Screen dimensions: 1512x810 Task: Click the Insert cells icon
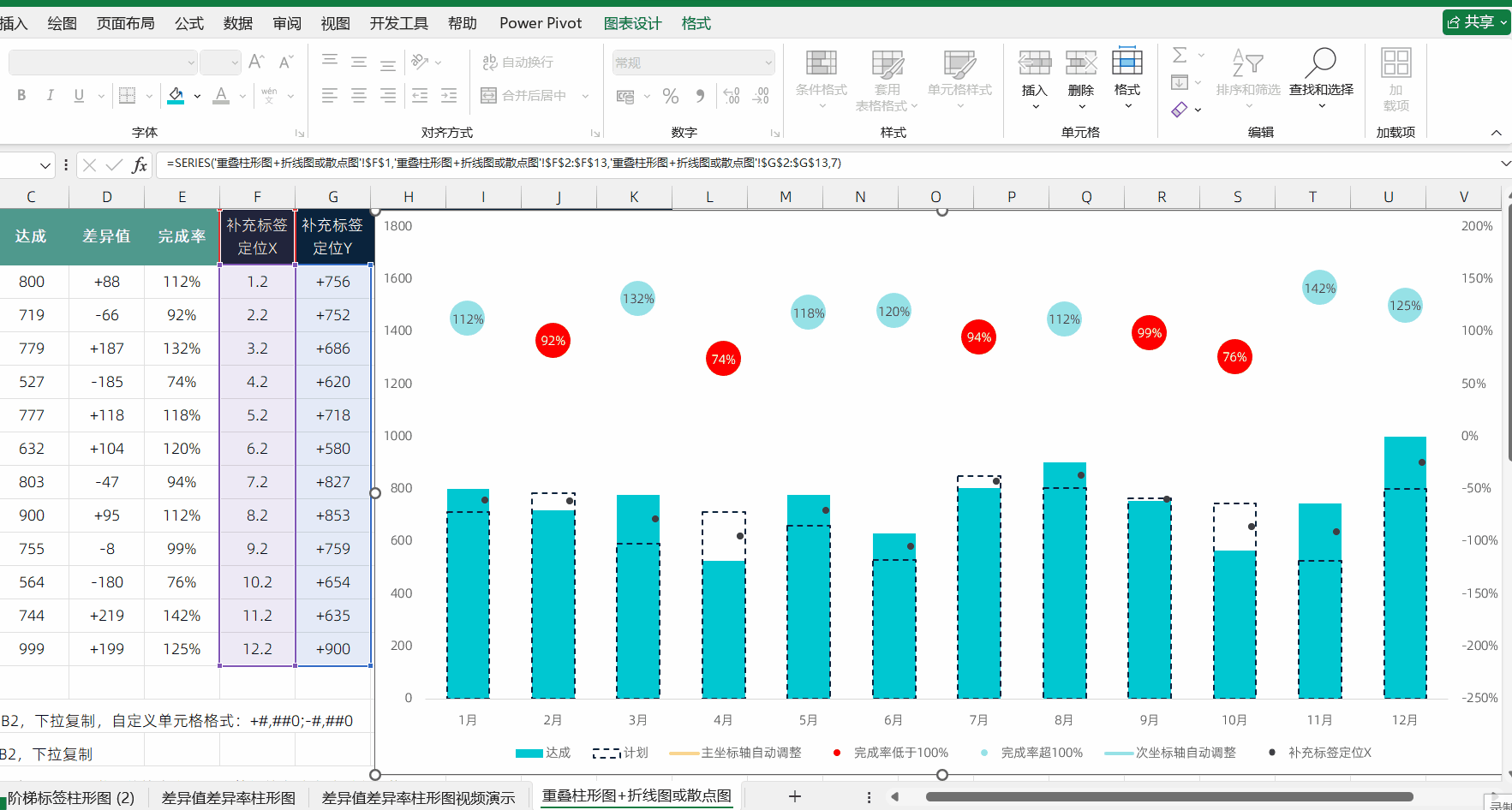click(1034, 63)
